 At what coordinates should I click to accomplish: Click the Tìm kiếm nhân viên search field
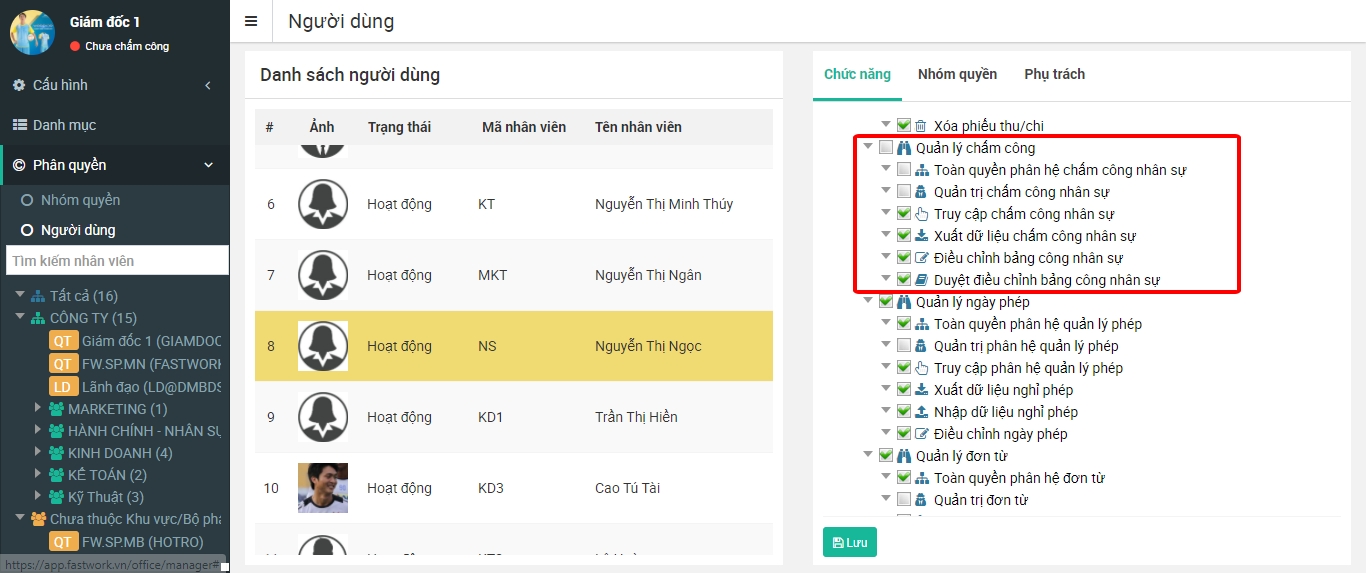tap(116, 261)
